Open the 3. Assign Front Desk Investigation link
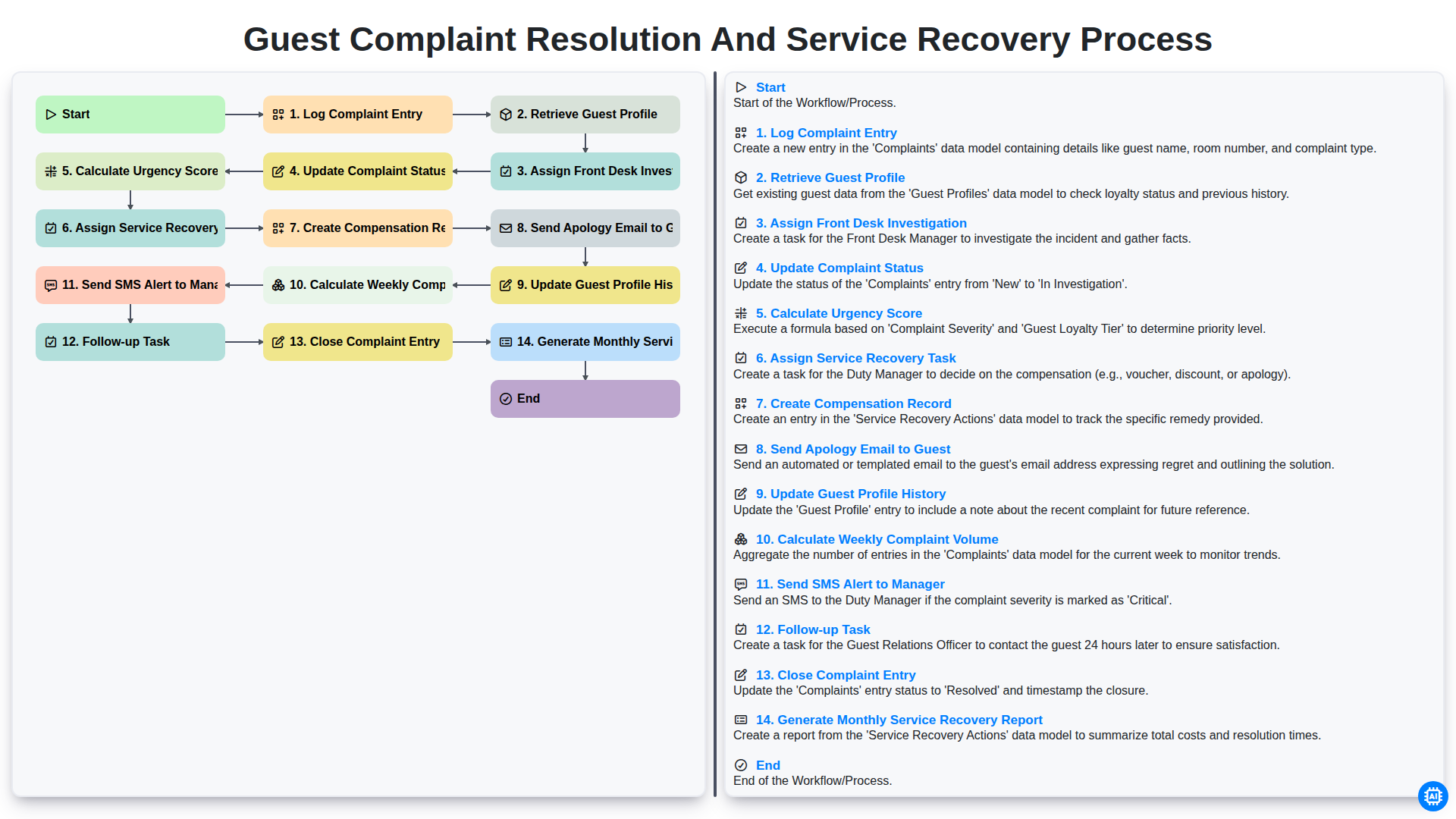 [x=861, y=223]
